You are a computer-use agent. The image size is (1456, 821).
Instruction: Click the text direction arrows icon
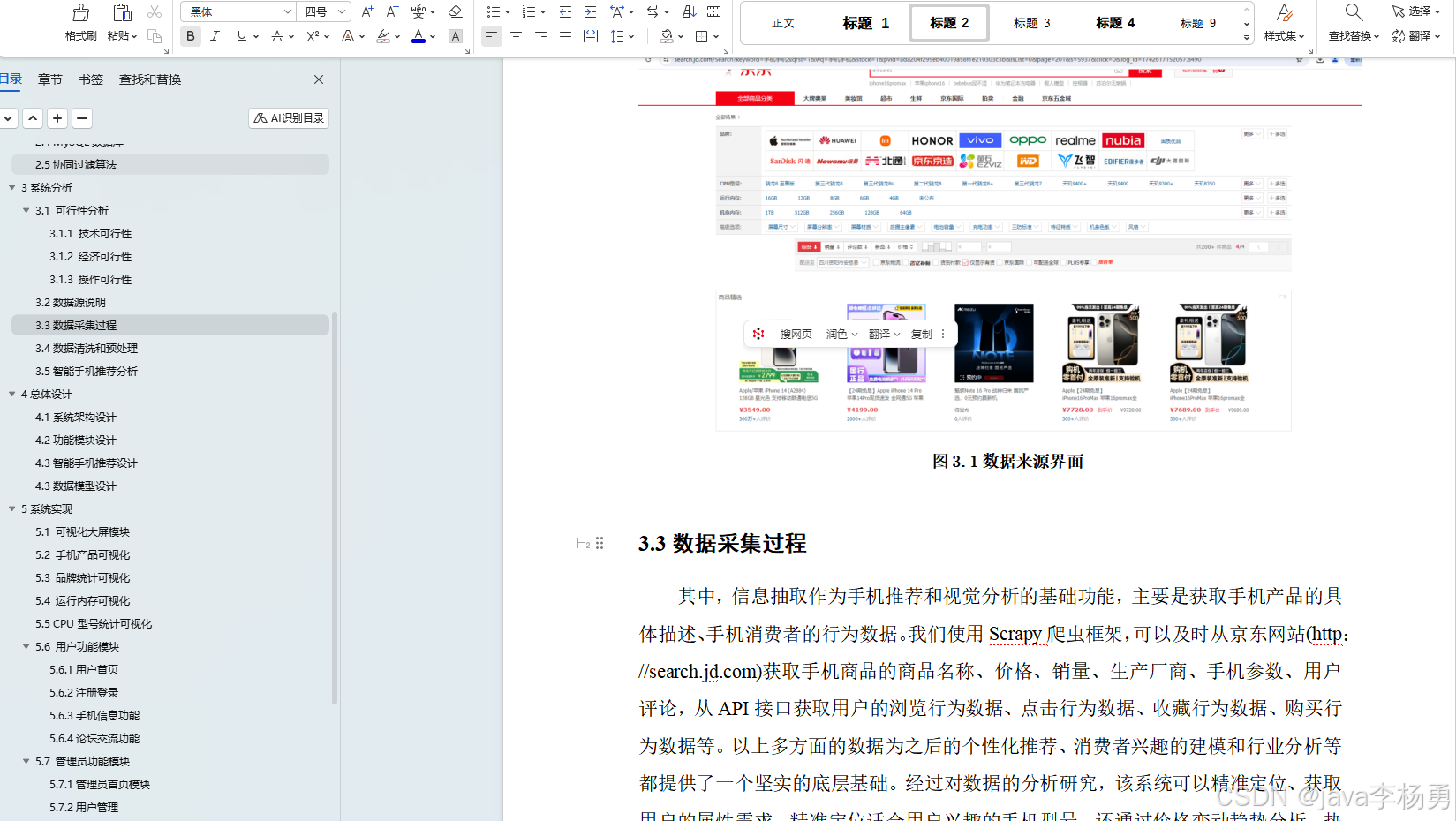point(653,11)
